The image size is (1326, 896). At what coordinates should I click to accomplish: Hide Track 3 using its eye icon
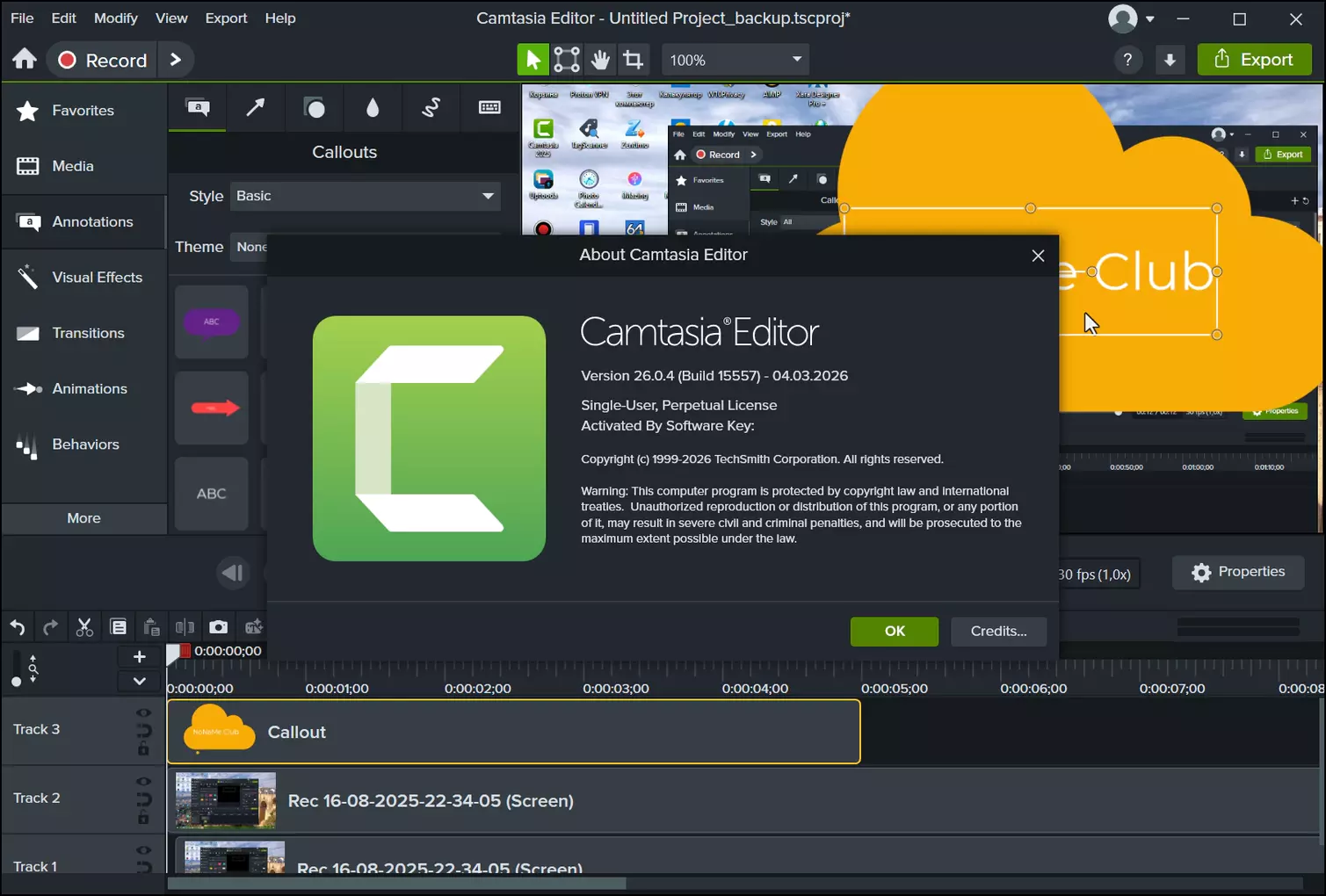[143, 712]
